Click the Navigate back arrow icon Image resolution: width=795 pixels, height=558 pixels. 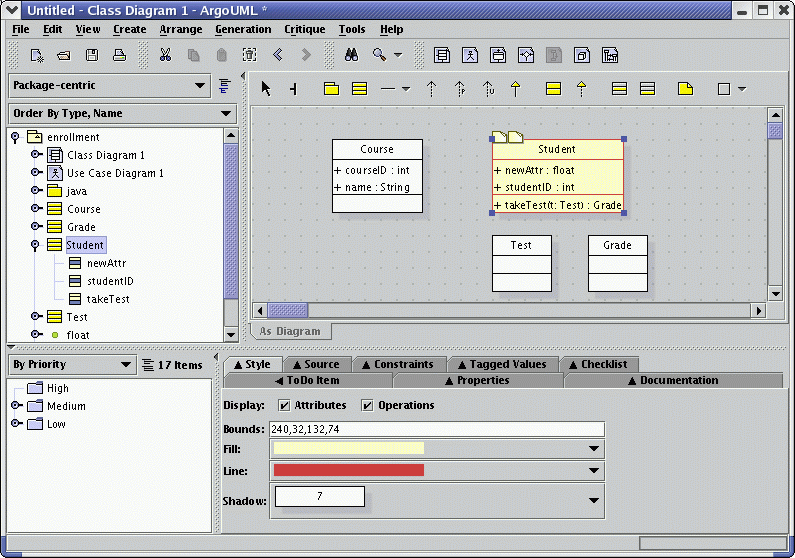click(x=277, y=55)
